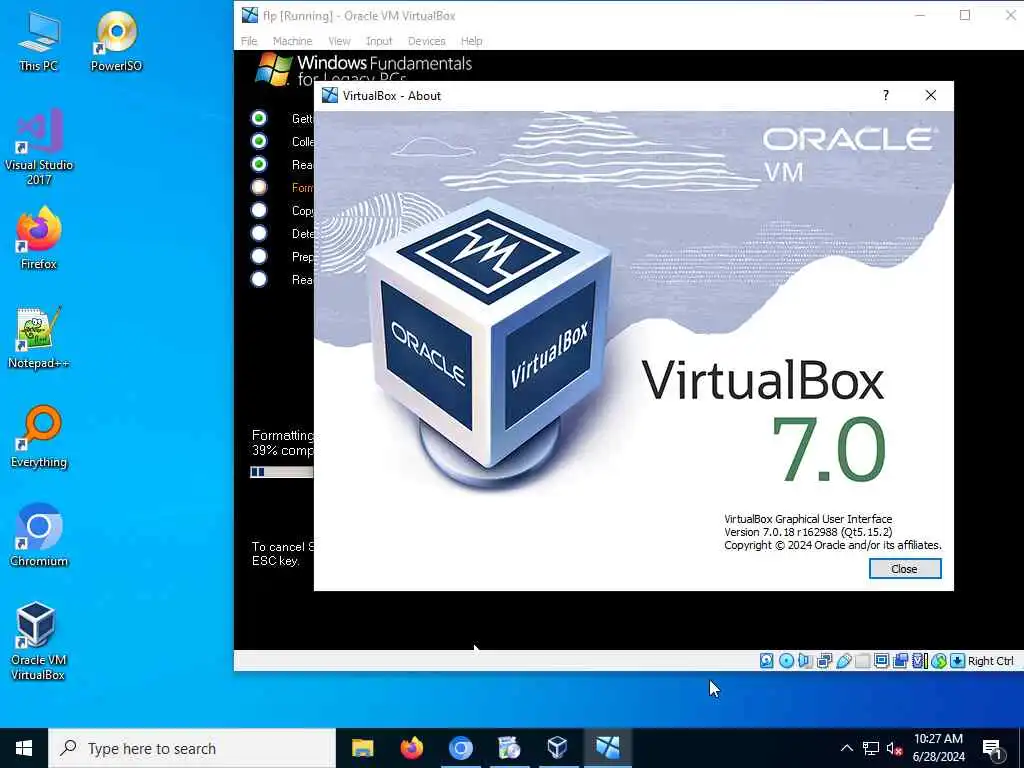The height and width of the screenshot is (768, 1024).
Task: Click the recording status bar icon
Action: (901, 661)
